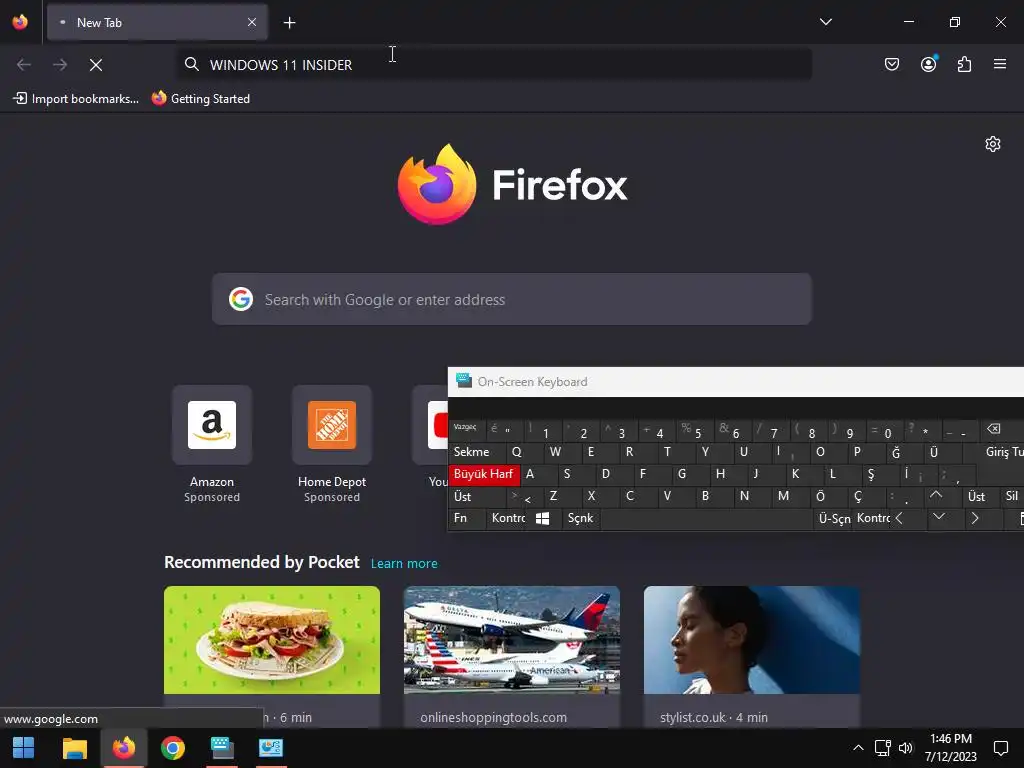
Task: Click the Firefox taskbar icon
Action: click(x=123, y=748)
